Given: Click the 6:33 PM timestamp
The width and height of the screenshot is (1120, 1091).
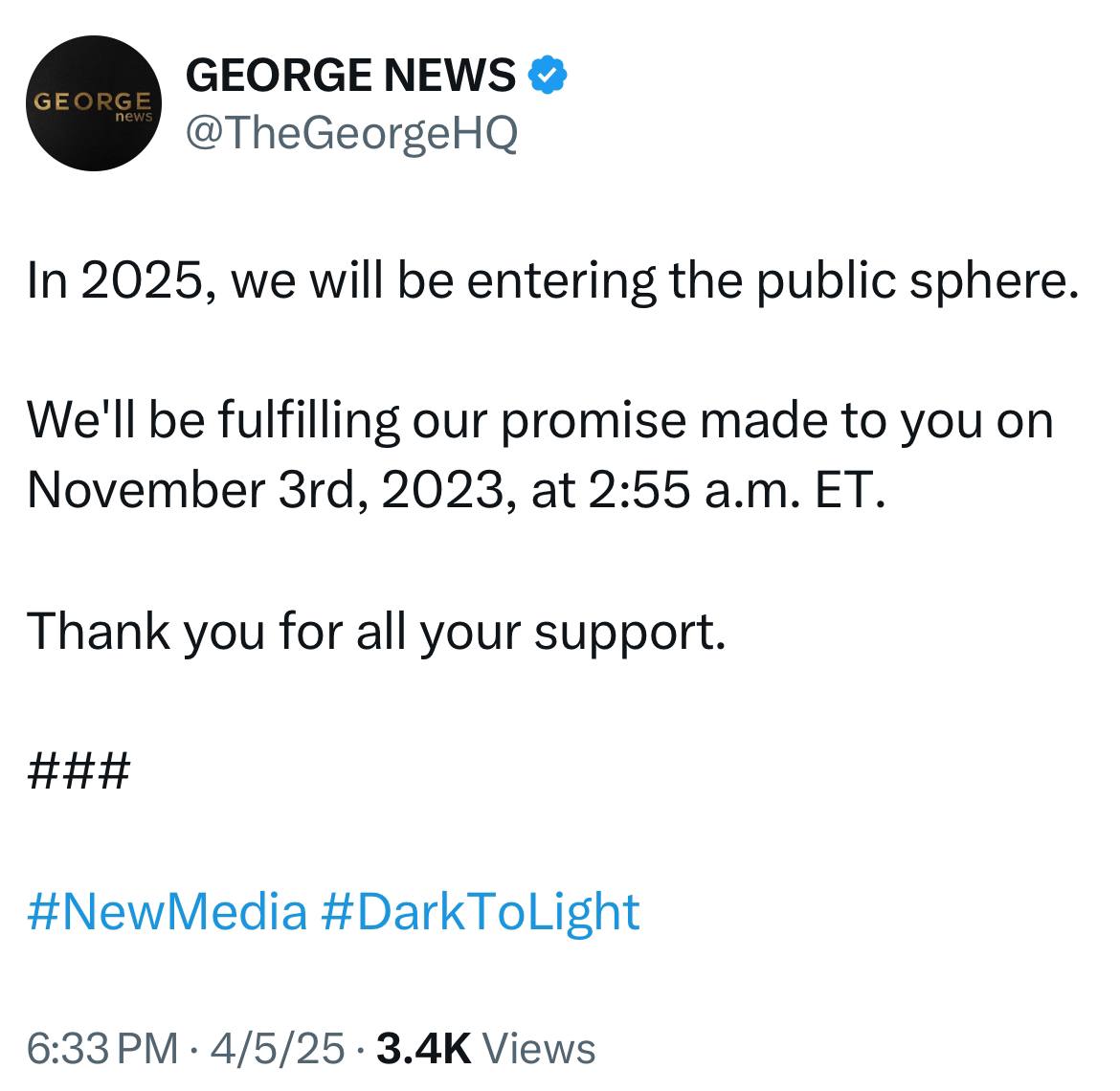Looking at the screenshot, I should click(102, 1048).
